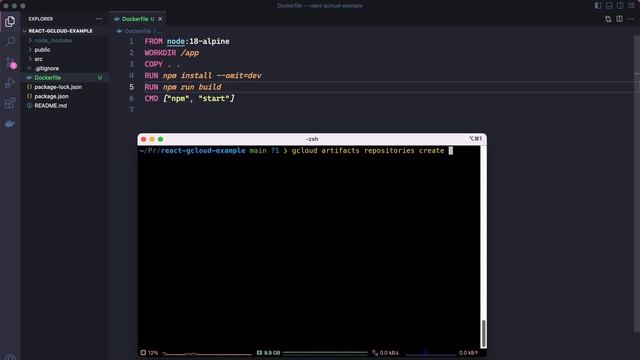Click the -zsh terminal title bar

[312, 139]
